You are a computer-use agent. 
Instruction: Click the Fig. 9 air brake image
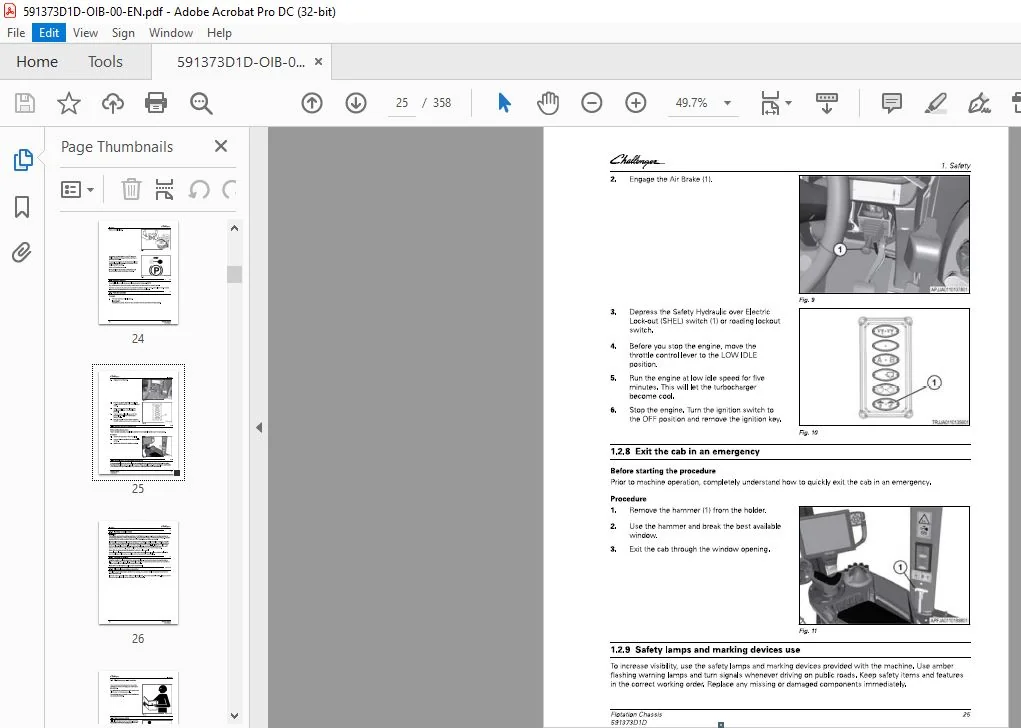[x=884, y=234]
